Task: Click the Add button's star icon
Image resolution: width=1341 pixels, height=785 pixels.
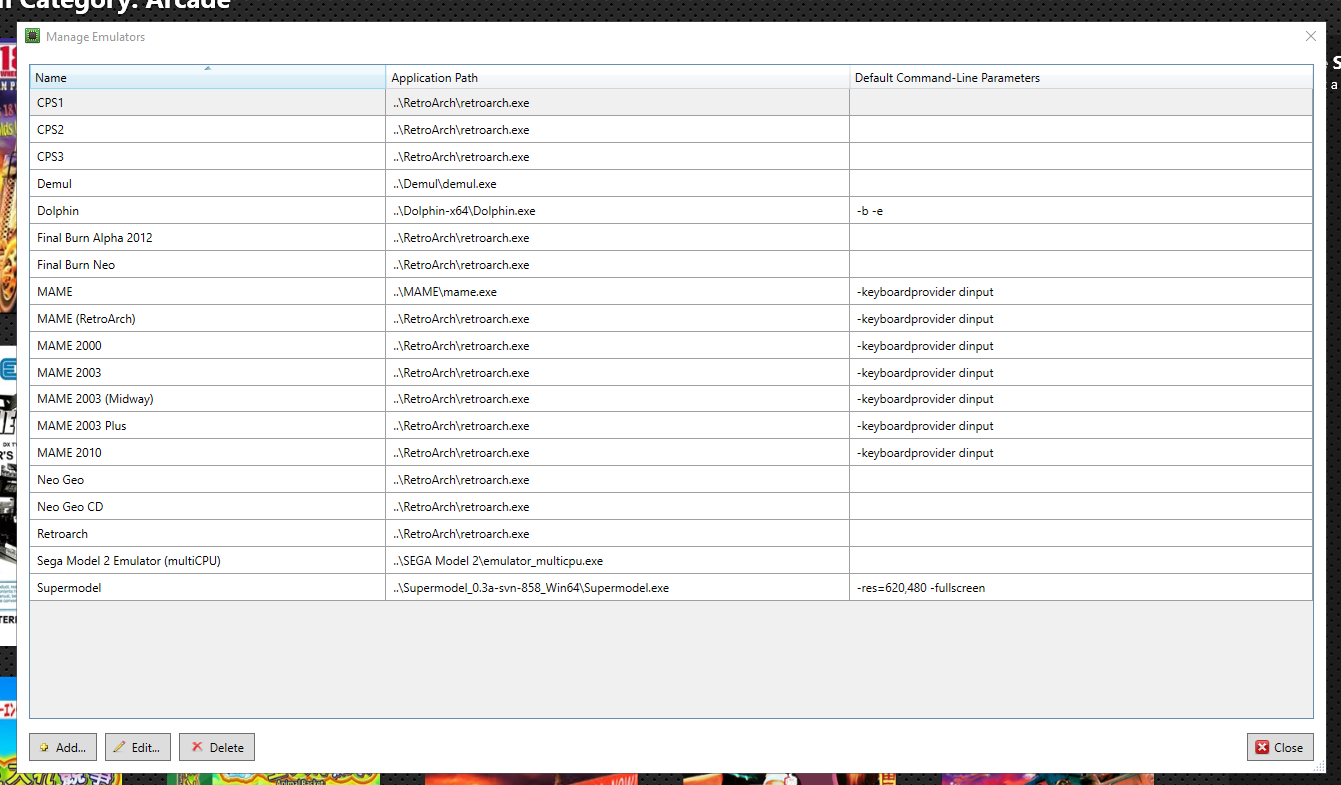Action: [44, 747]
